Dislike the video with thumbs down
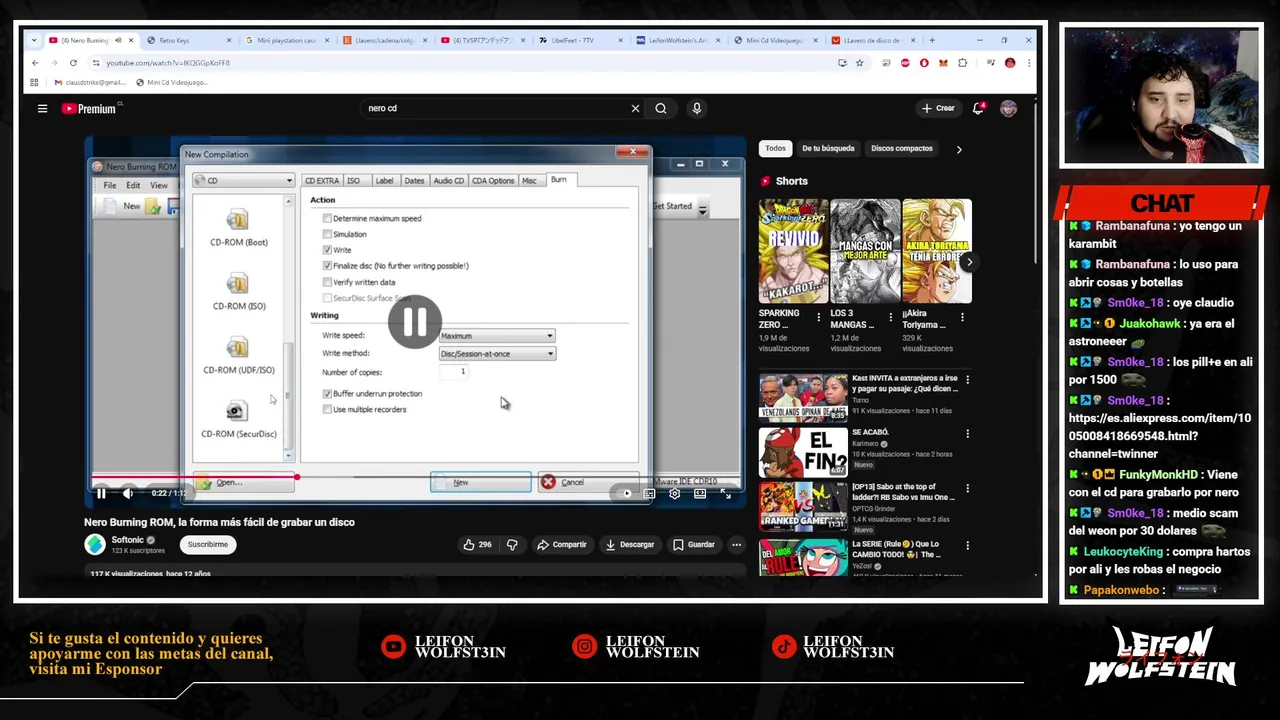 (512, 544)
